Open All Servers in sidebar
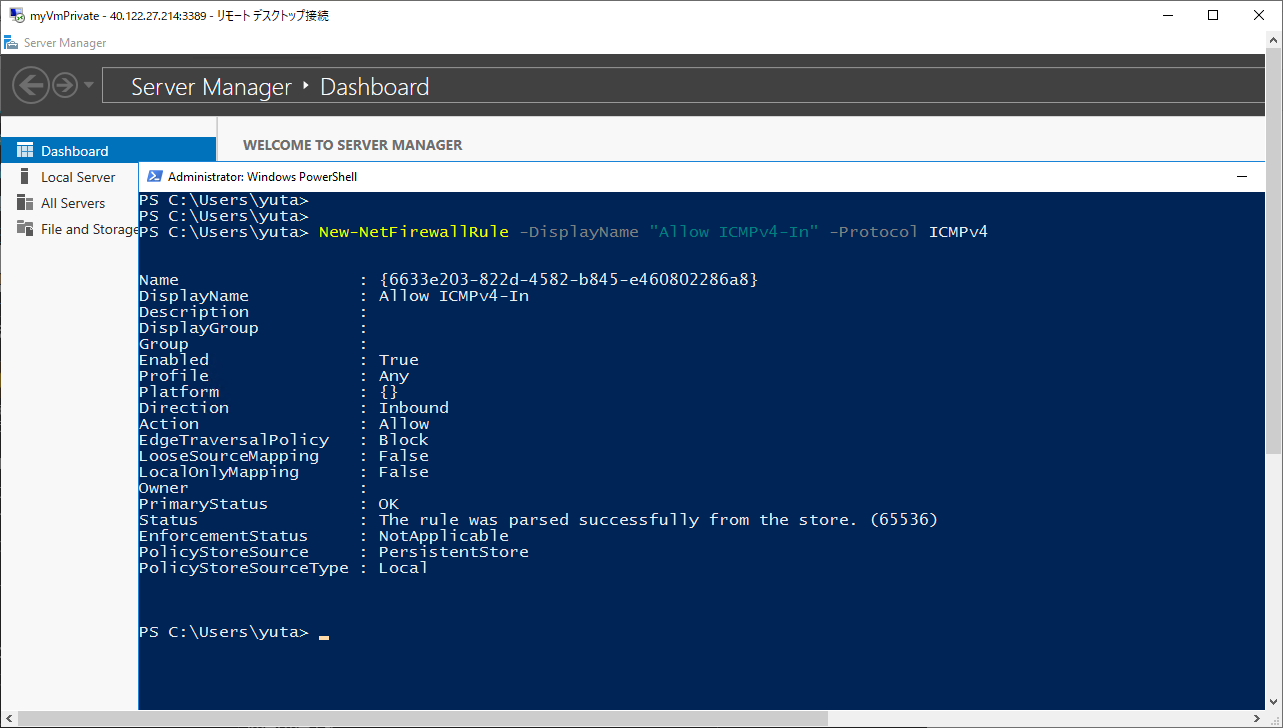This screenshot has width=1283, height=728. (x=73, y=203)
